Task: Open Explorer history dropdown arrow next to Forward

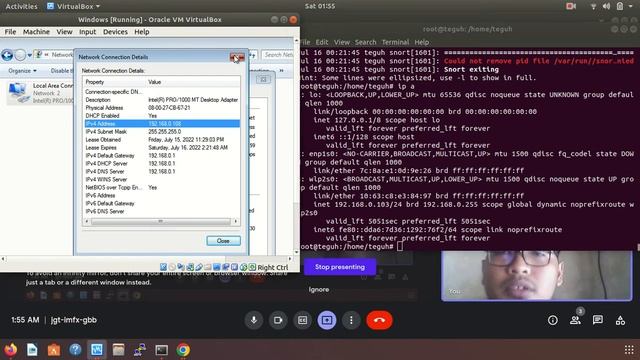Action: (30, 55)
